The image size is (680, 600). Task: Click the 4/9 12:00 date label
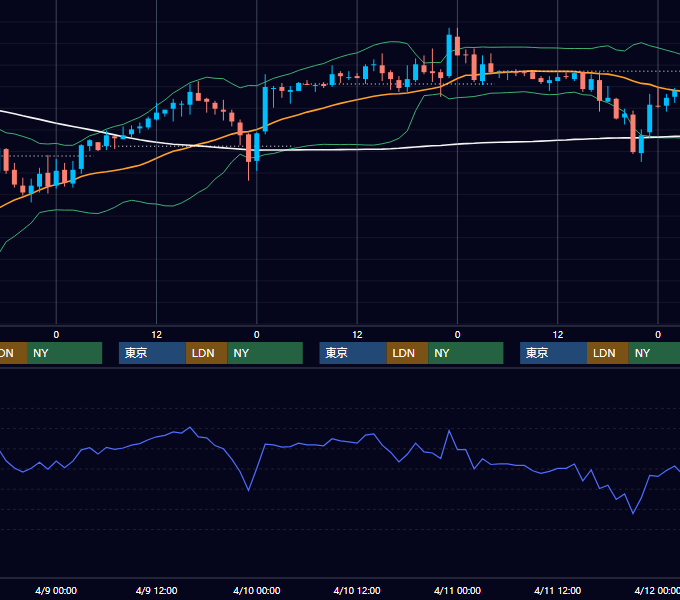pyautogui.click(x=157, y=590)
